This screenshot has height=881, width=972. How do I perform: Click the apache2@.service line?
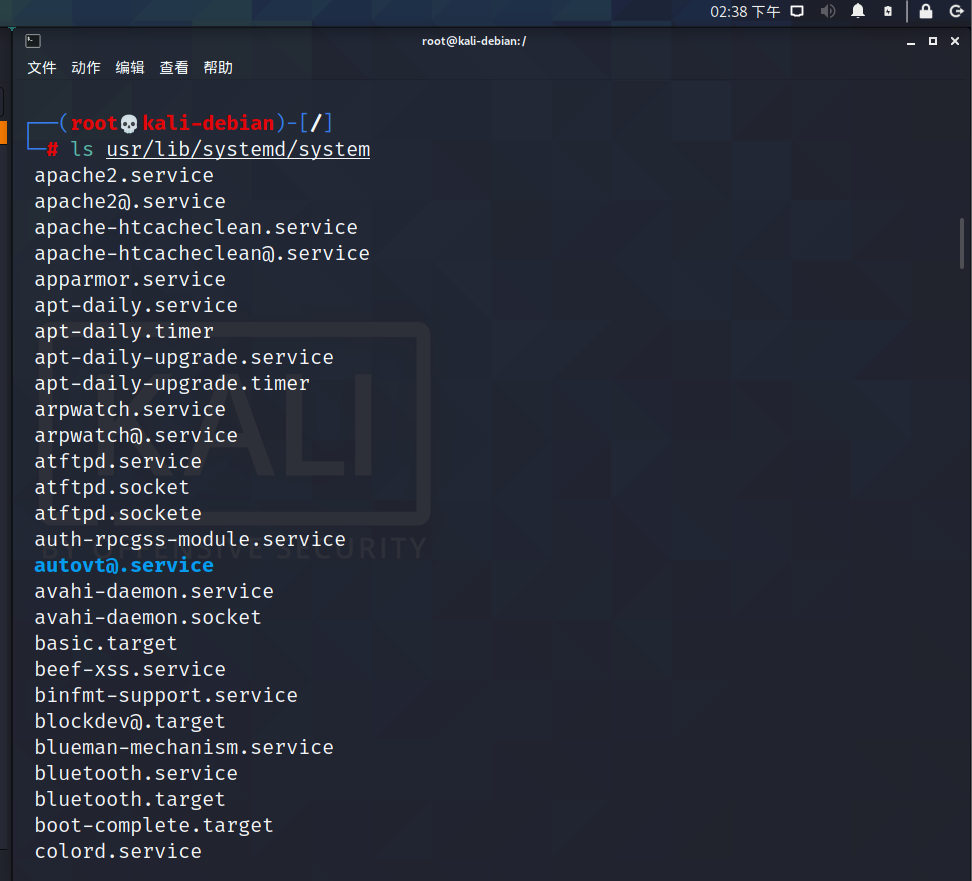[x=130, y=201]
